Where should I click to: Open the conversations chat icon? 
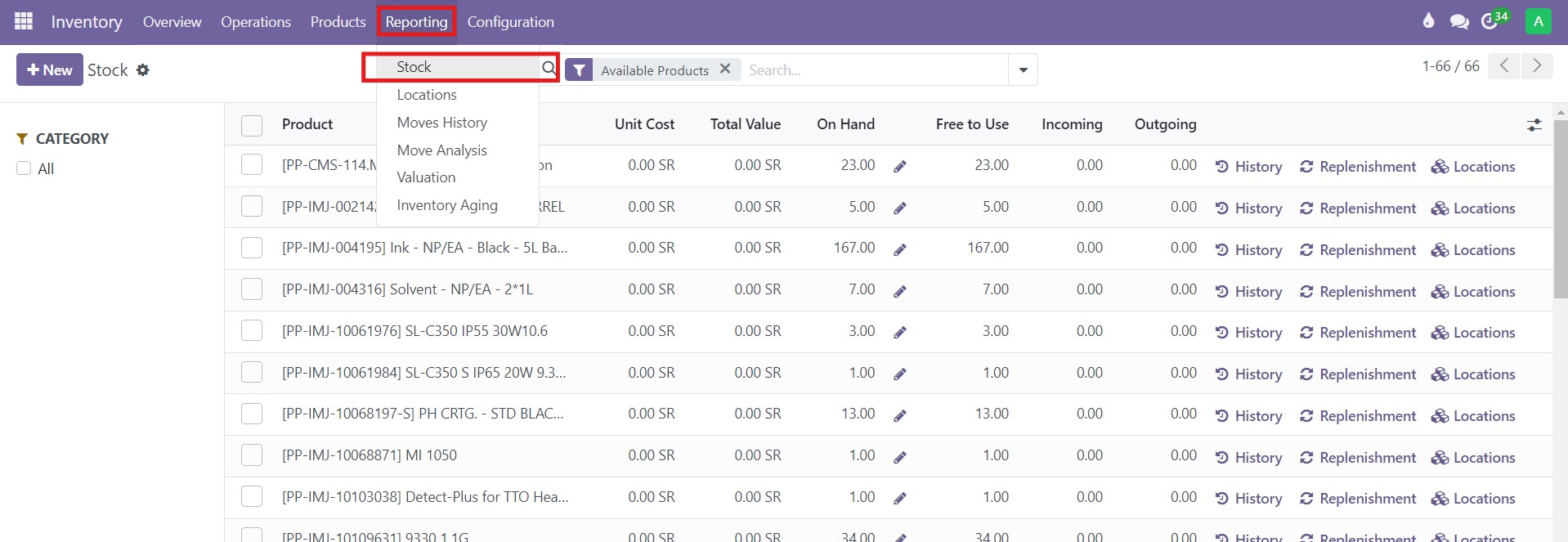pyautogui.click(x=1458, y=21)
